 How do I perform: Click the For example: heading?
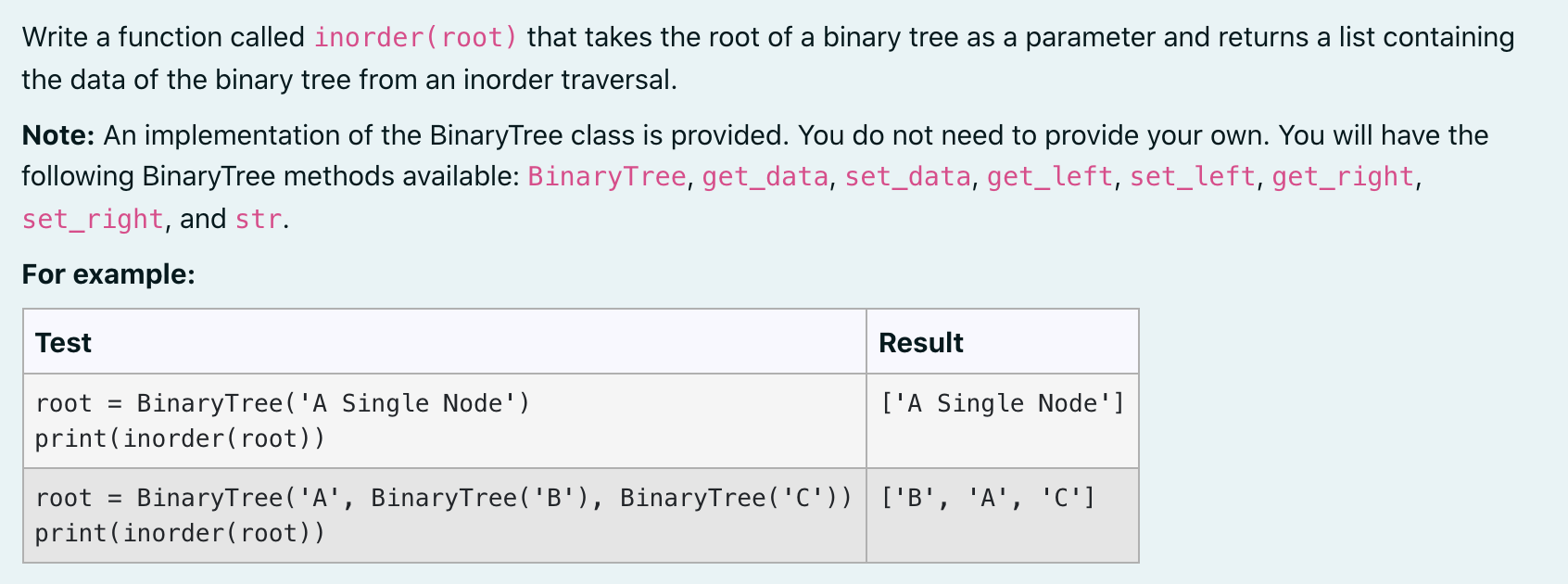(x=108, y=274)
